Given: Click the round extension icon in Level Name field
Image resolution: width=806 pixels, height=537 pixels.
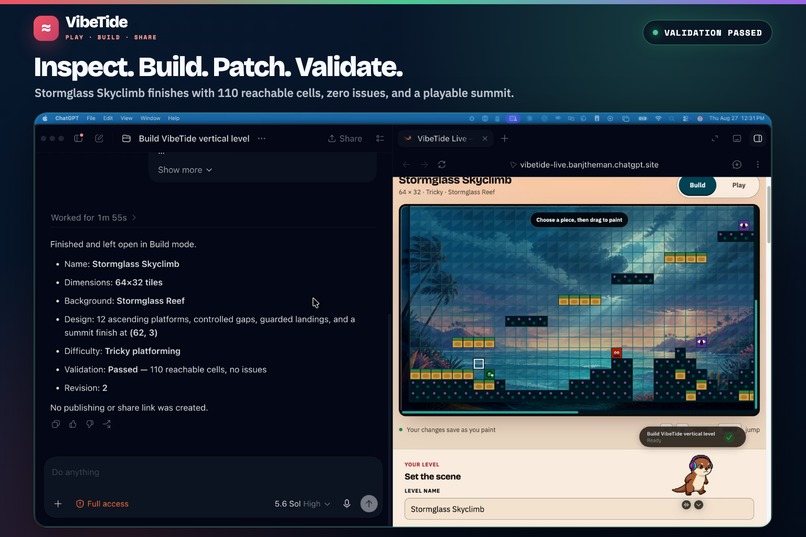Looking at the screenshot, I should pyautogui.click(x=686, y=505).
